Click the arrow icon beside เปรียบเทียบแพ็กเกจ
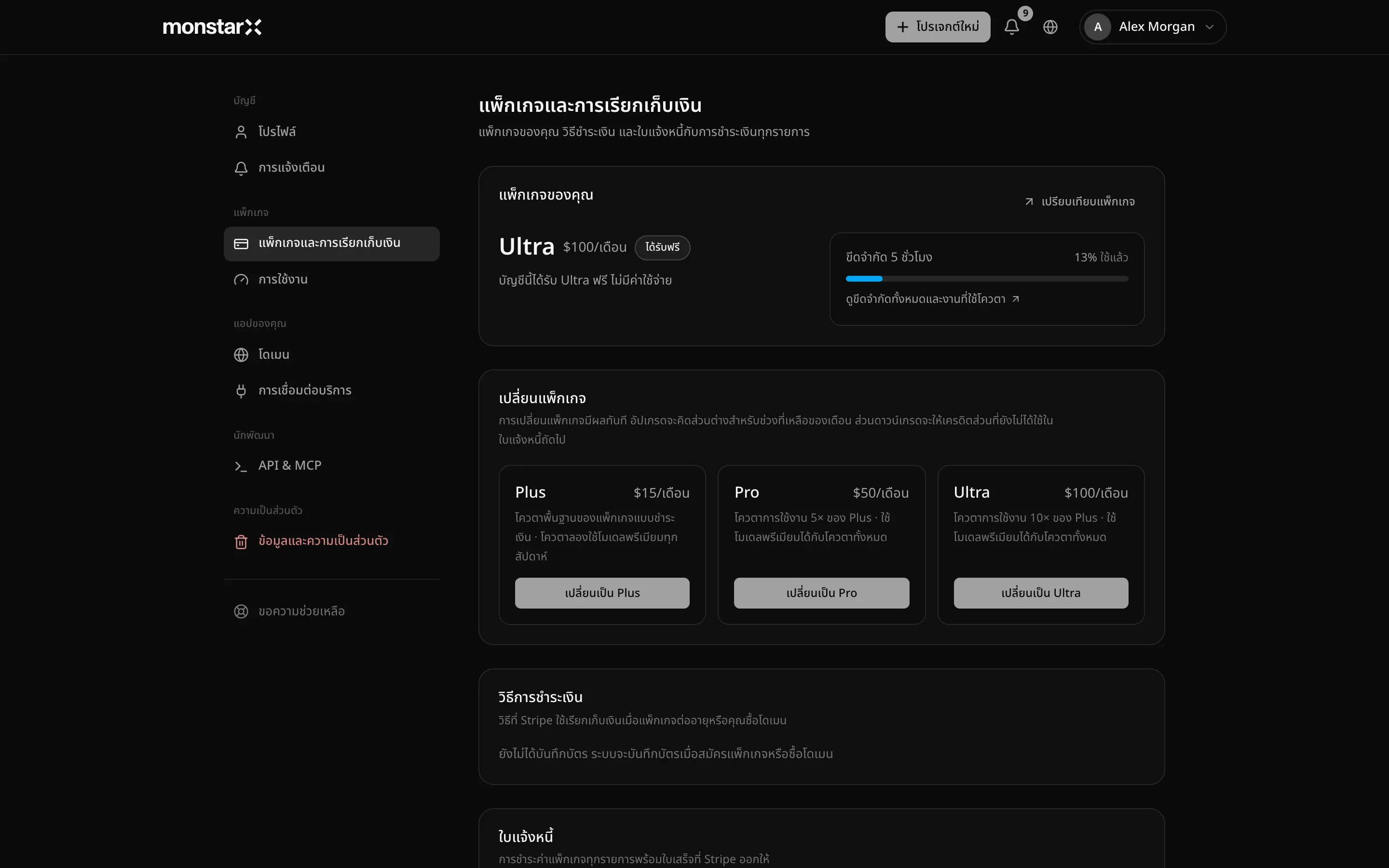The height and width of the screenshot is (868, 1389). click(x=1029, y=202)
